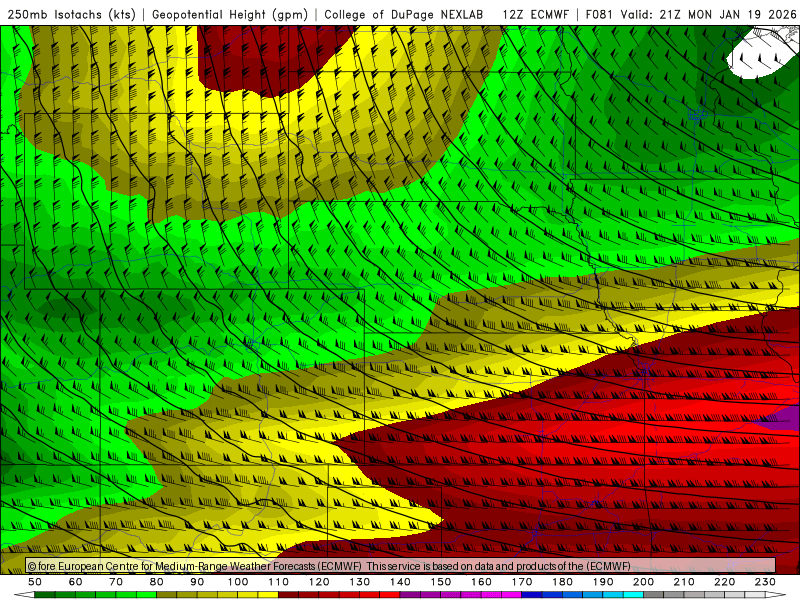Click the "Geopotential Height (gpm)" header label

(x=230, y=14)
